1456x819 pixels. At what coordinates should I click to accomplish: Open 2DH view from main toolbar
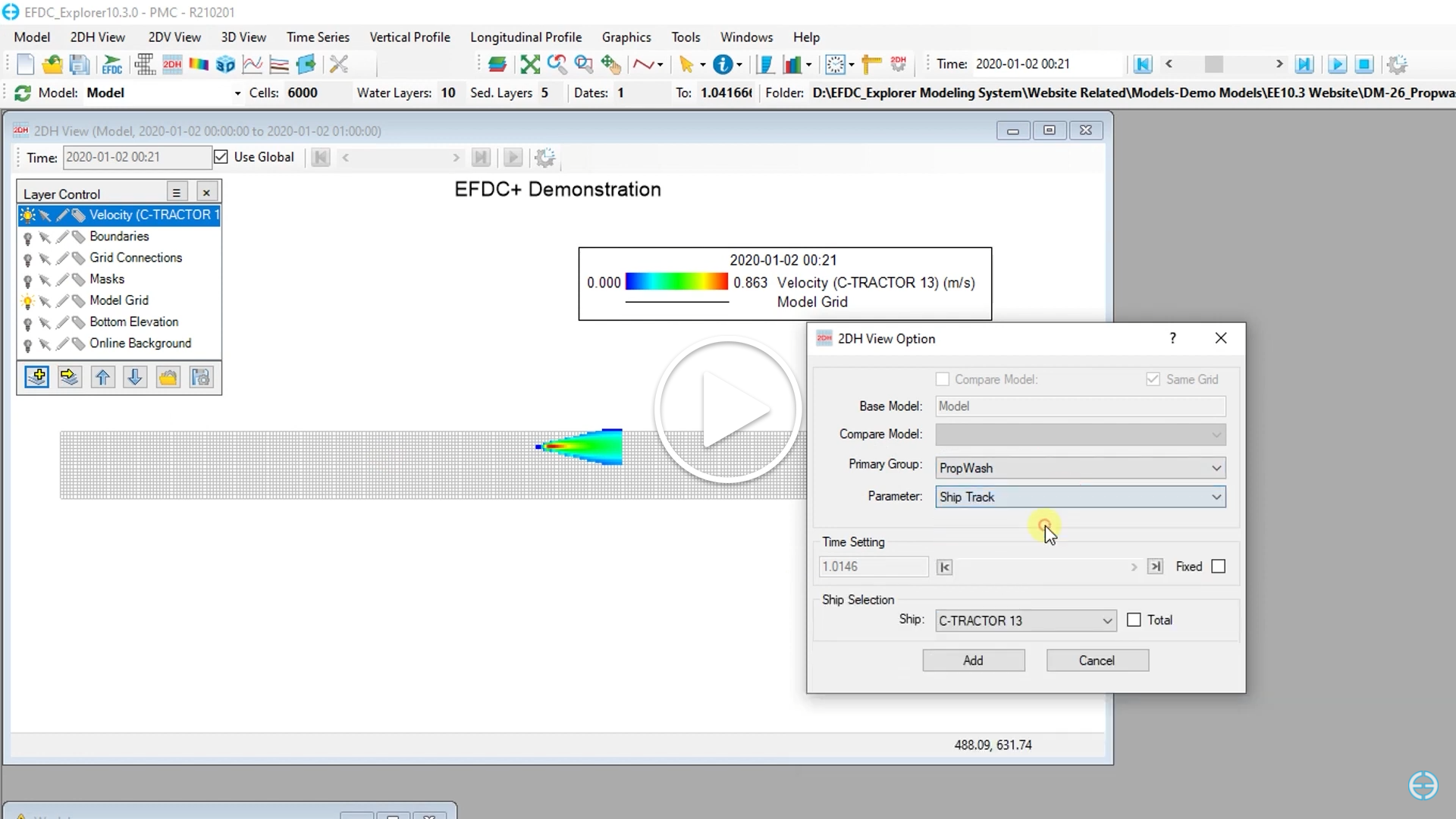coord(172,64)
